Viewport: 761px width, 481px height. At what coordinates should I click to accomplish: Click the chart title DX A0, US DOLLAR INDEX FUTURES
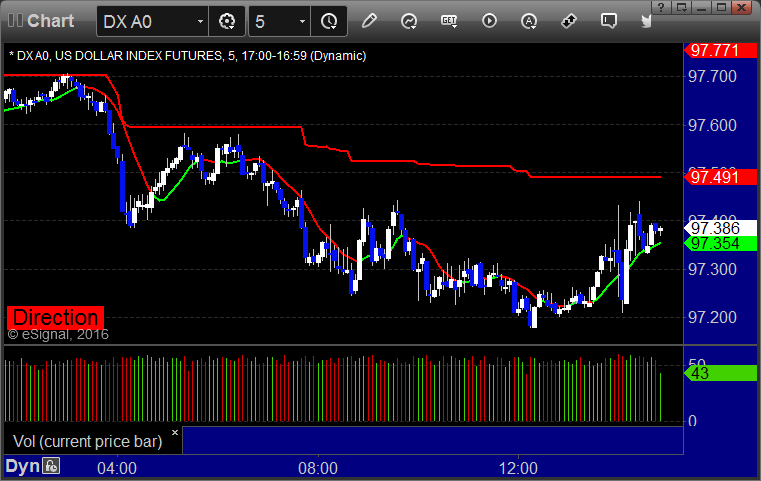[x=187, y=56]
